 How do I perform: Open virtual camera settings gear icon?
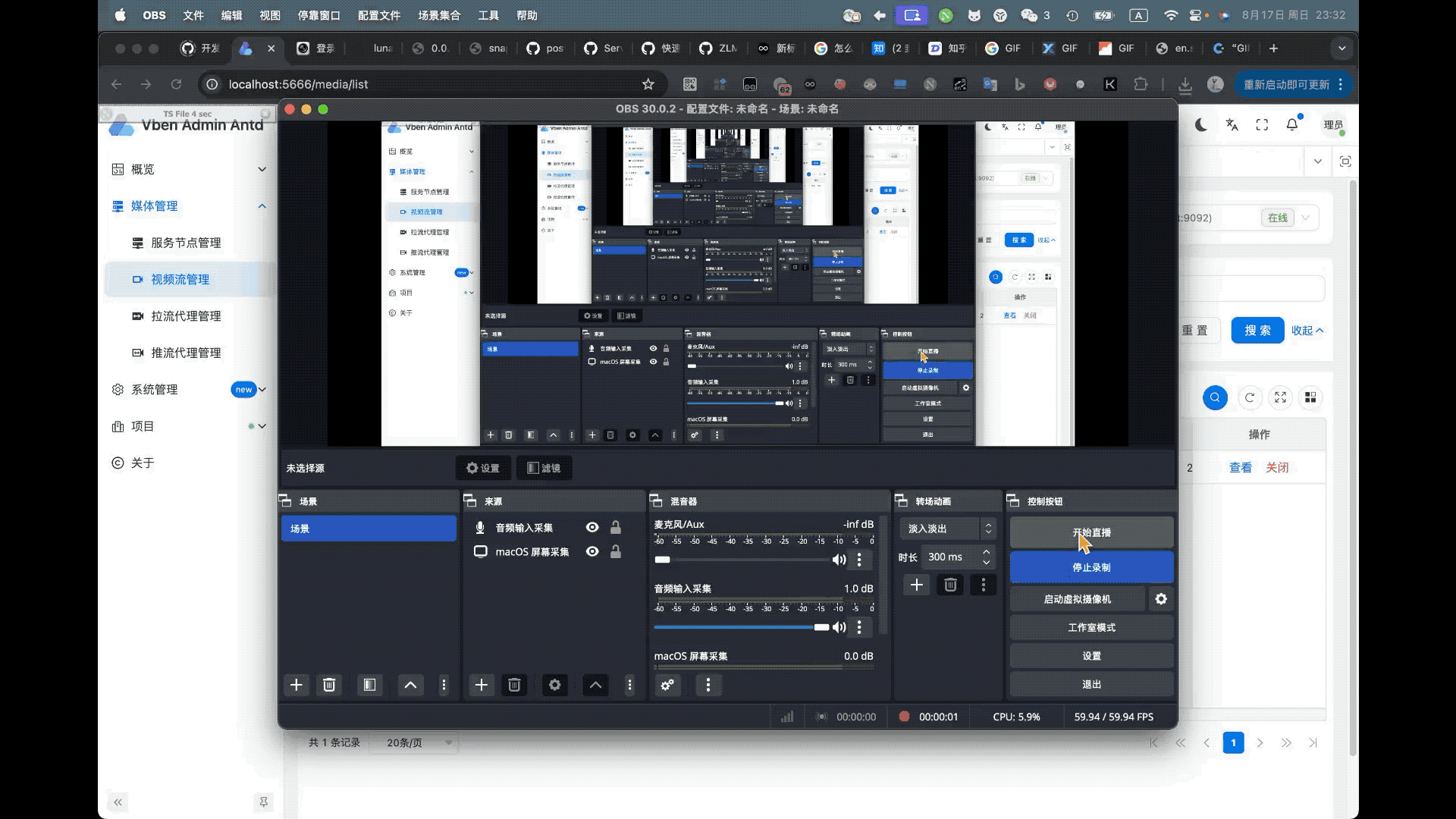(x=1161, y=599)
